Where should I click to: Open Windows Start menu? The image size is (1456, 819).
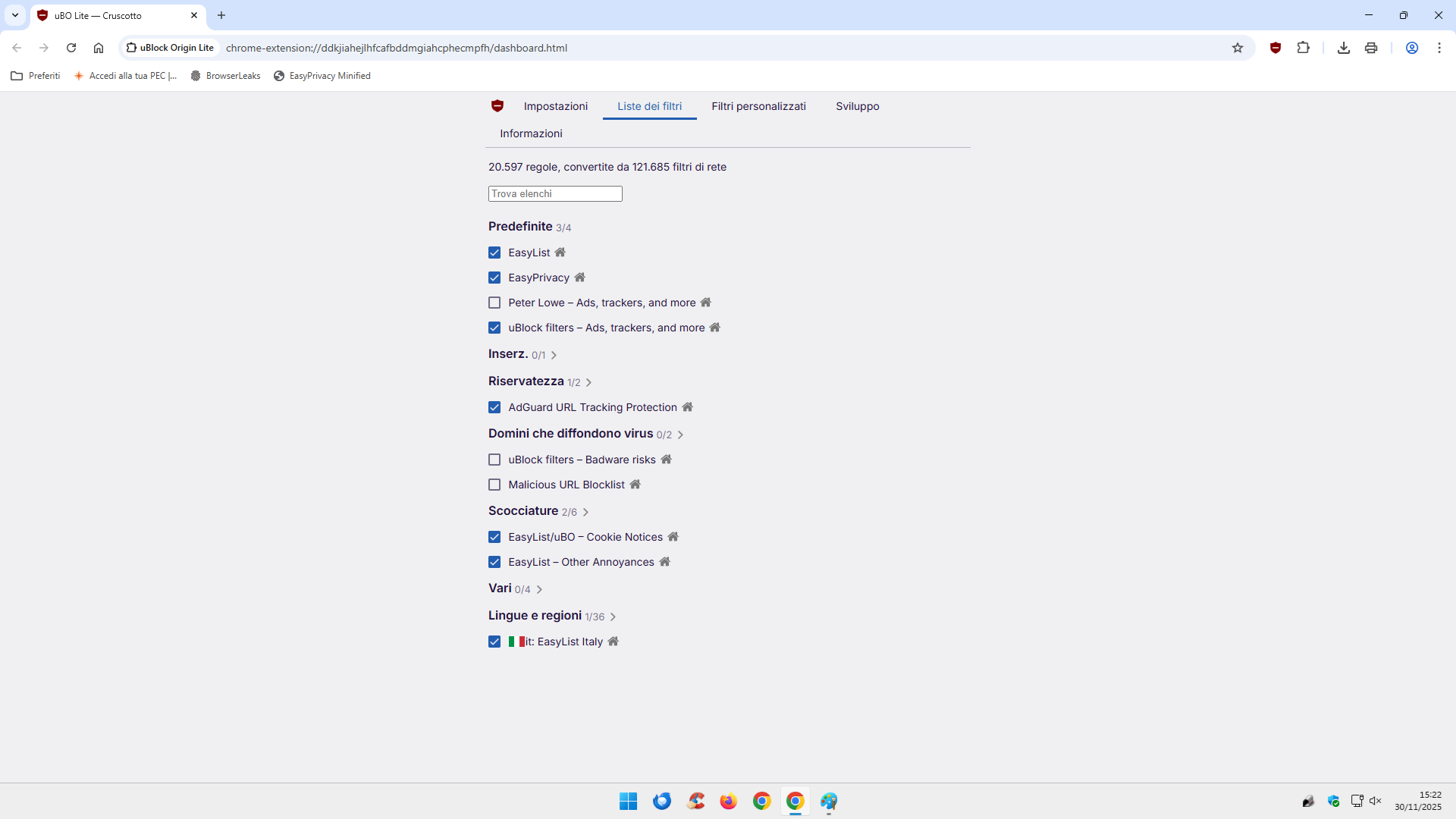pos(629,802)
